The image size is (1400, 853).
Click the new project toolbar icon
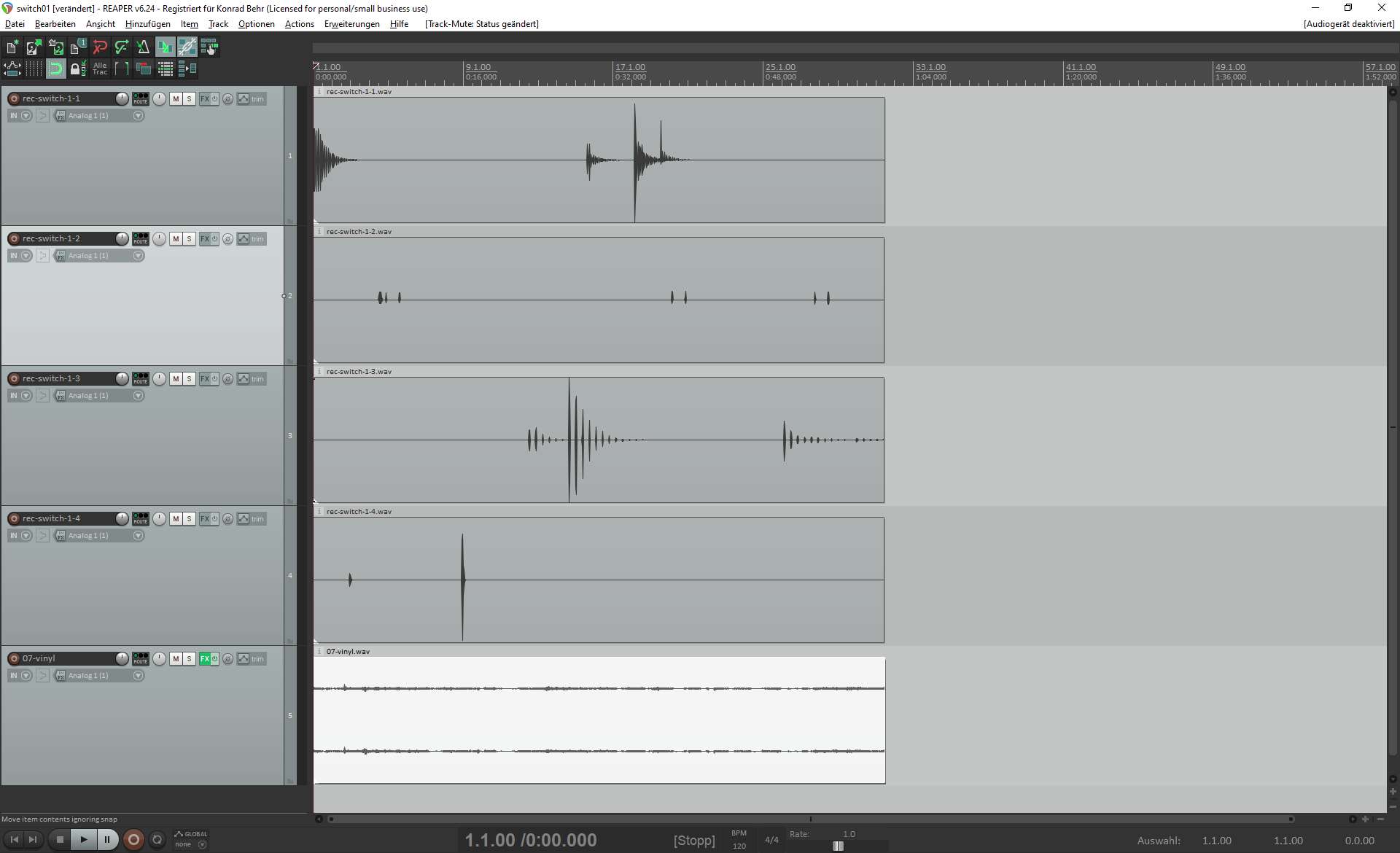point(12,47)
